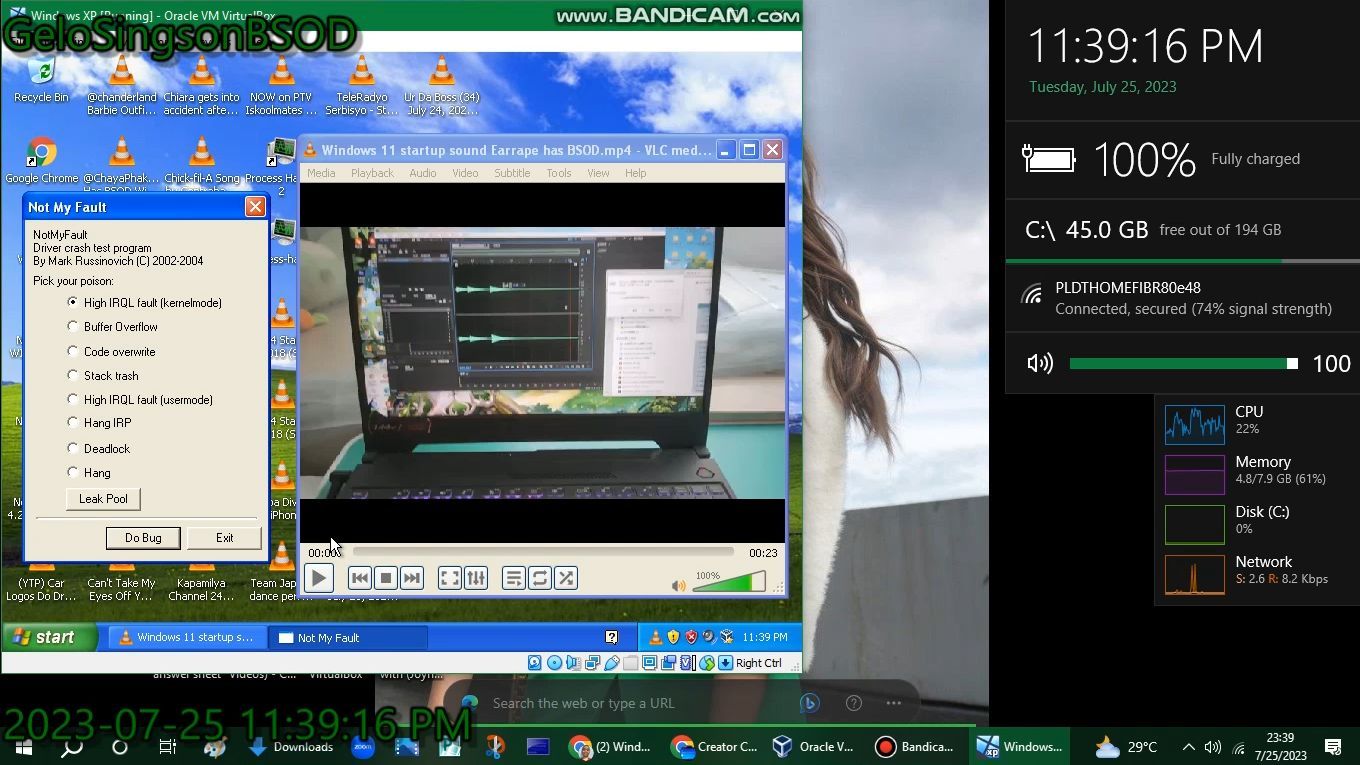The height and width of the screenshot is (765, 1360).
Task: Open TeleRadyo Serbisyo desktop video file
Action: [361, 85]
